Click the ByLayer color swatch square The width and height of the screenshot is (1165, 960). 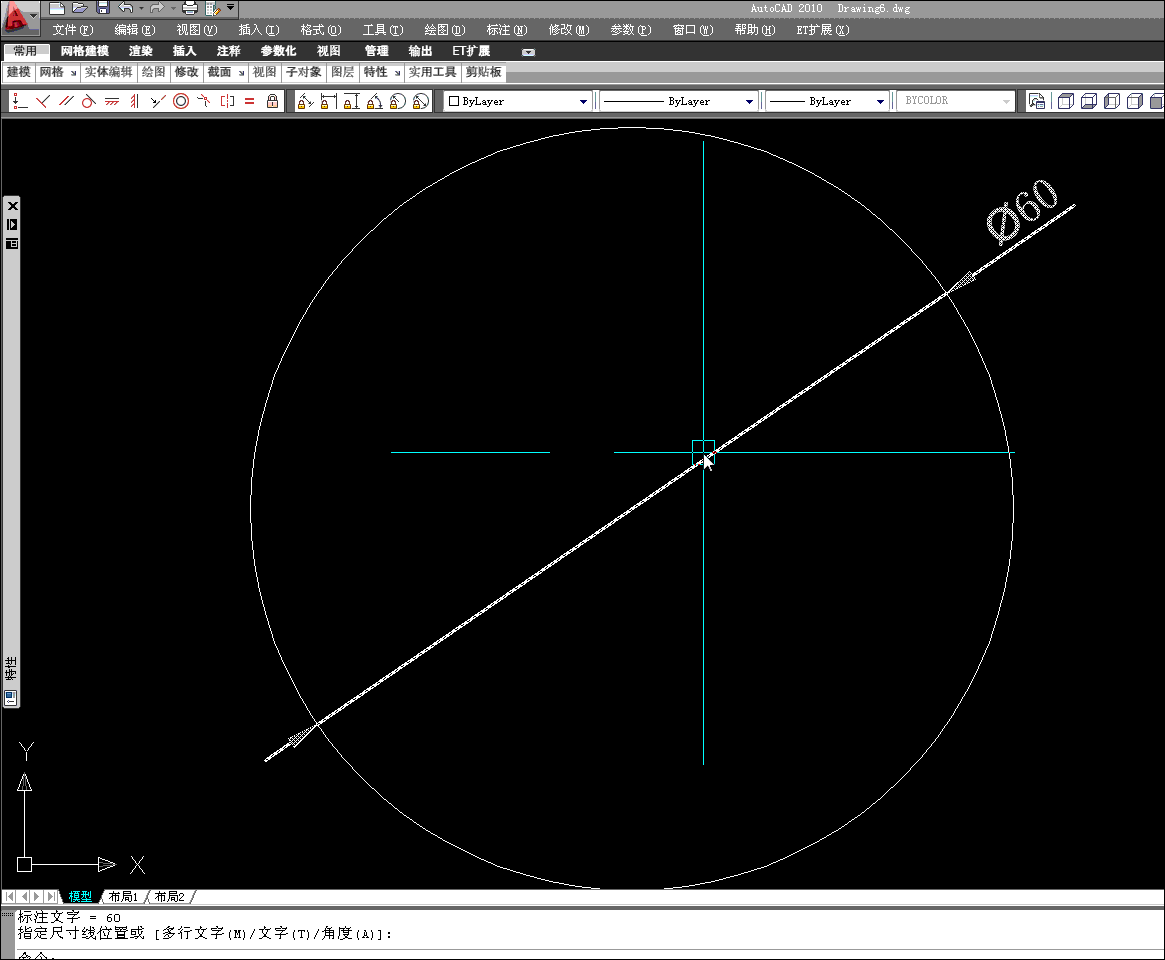454,101
